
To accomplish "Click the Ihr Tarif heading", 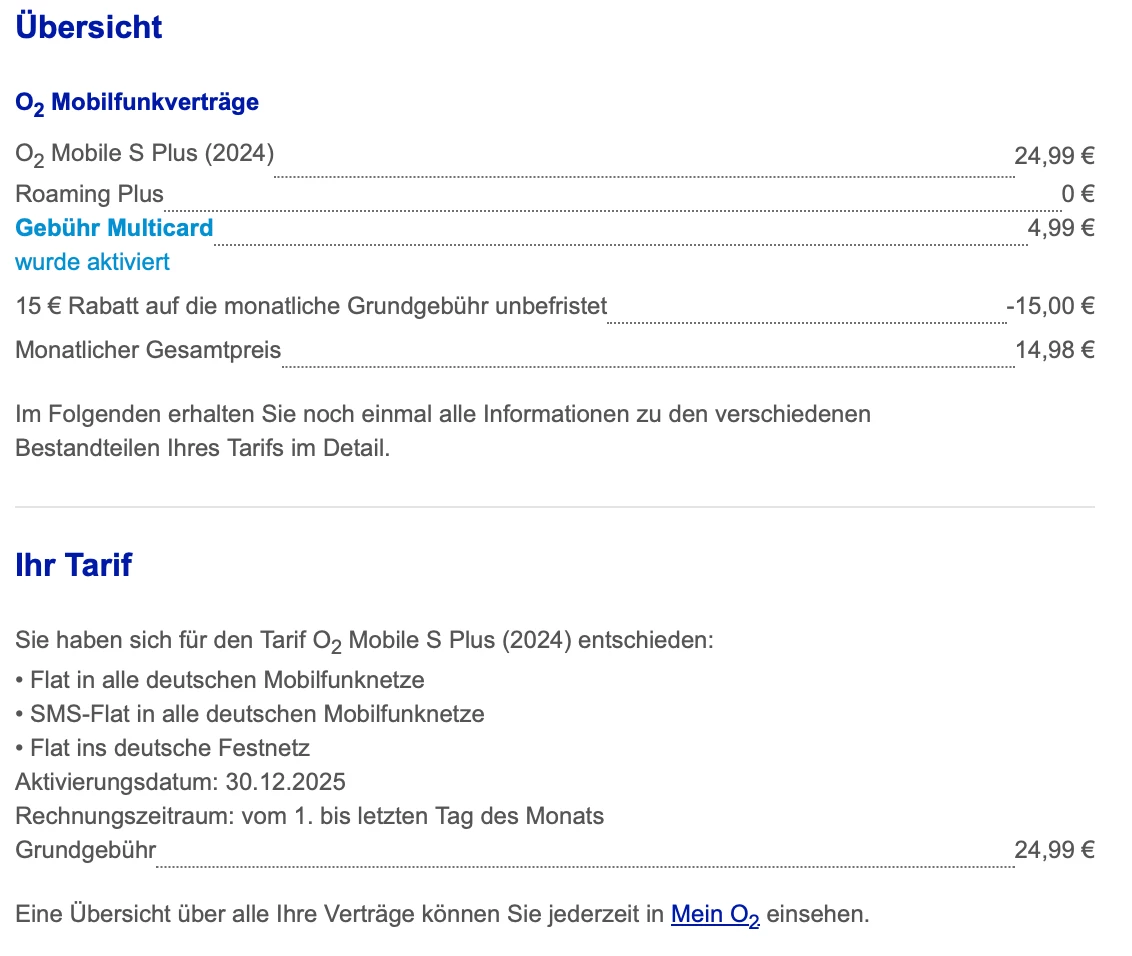I will (x=74, y=565).
